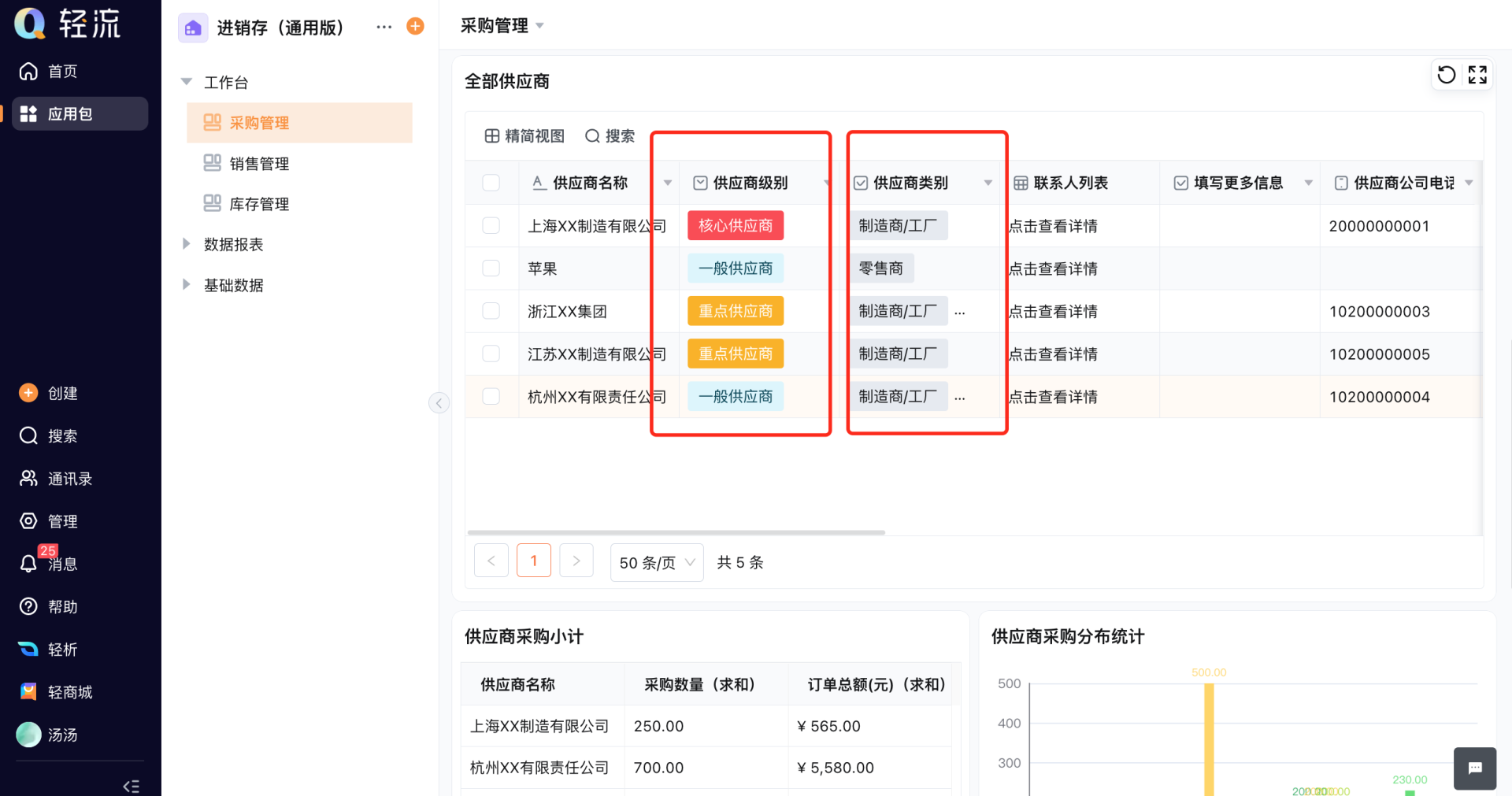Viewport: 1512px width, 796px height.
Task: Collapse the navigation panel arrow
Action: [x=439, y=403]
